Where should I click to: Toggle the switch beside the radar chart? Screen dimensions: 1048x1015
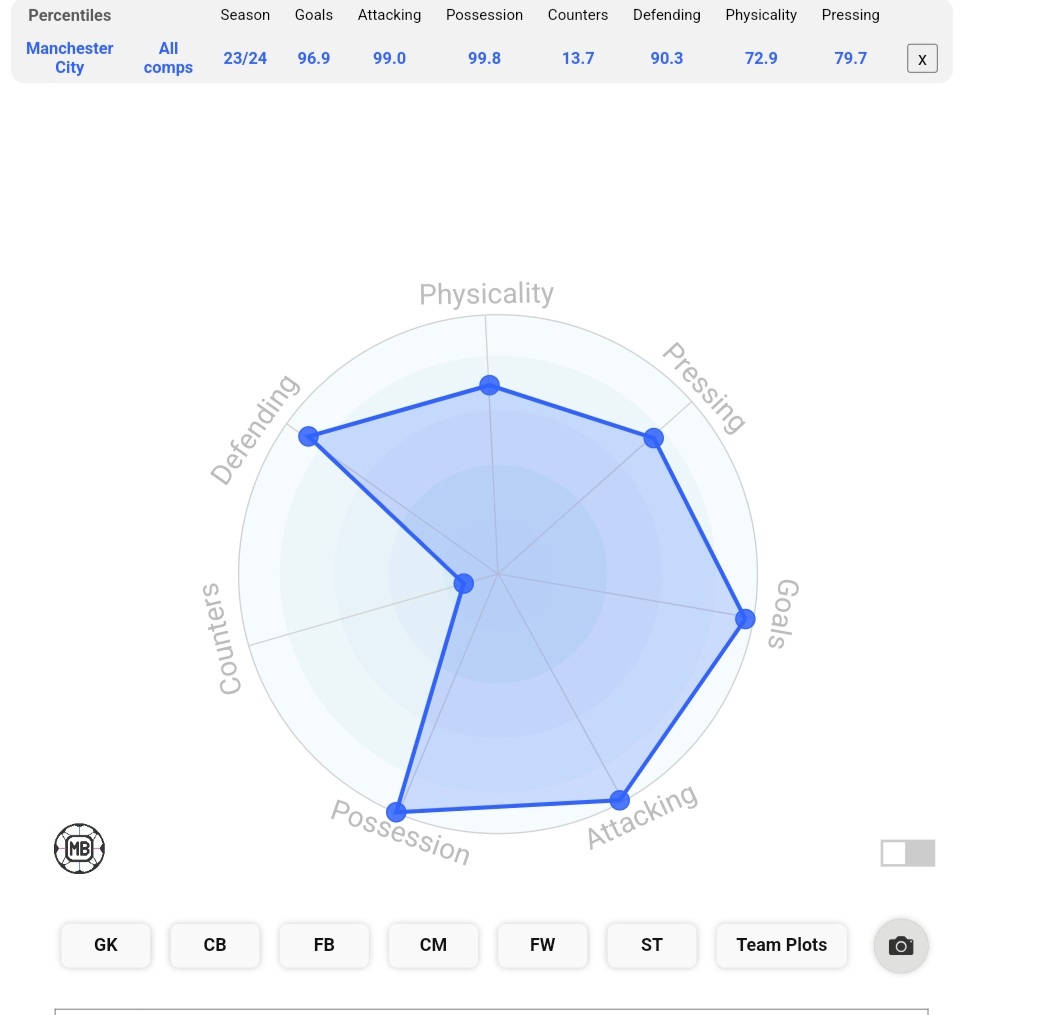(907, 853)
